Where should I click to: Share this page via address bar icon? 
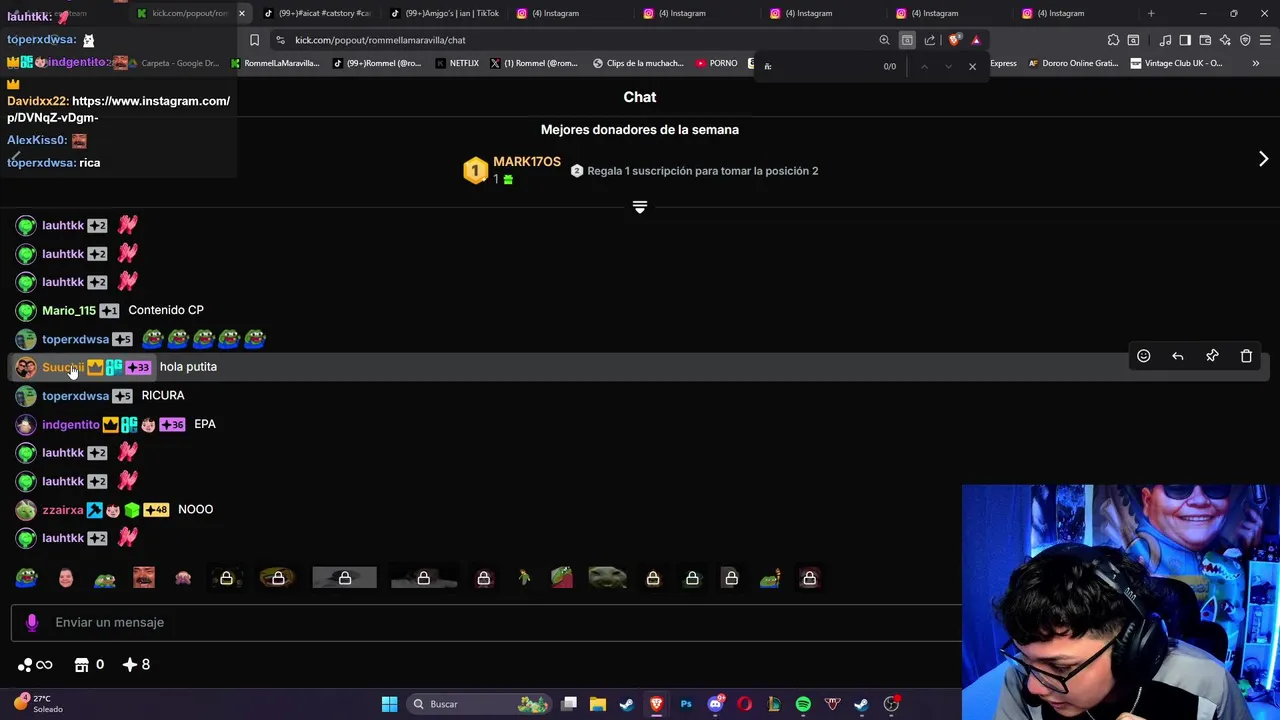tap(930, 40)
